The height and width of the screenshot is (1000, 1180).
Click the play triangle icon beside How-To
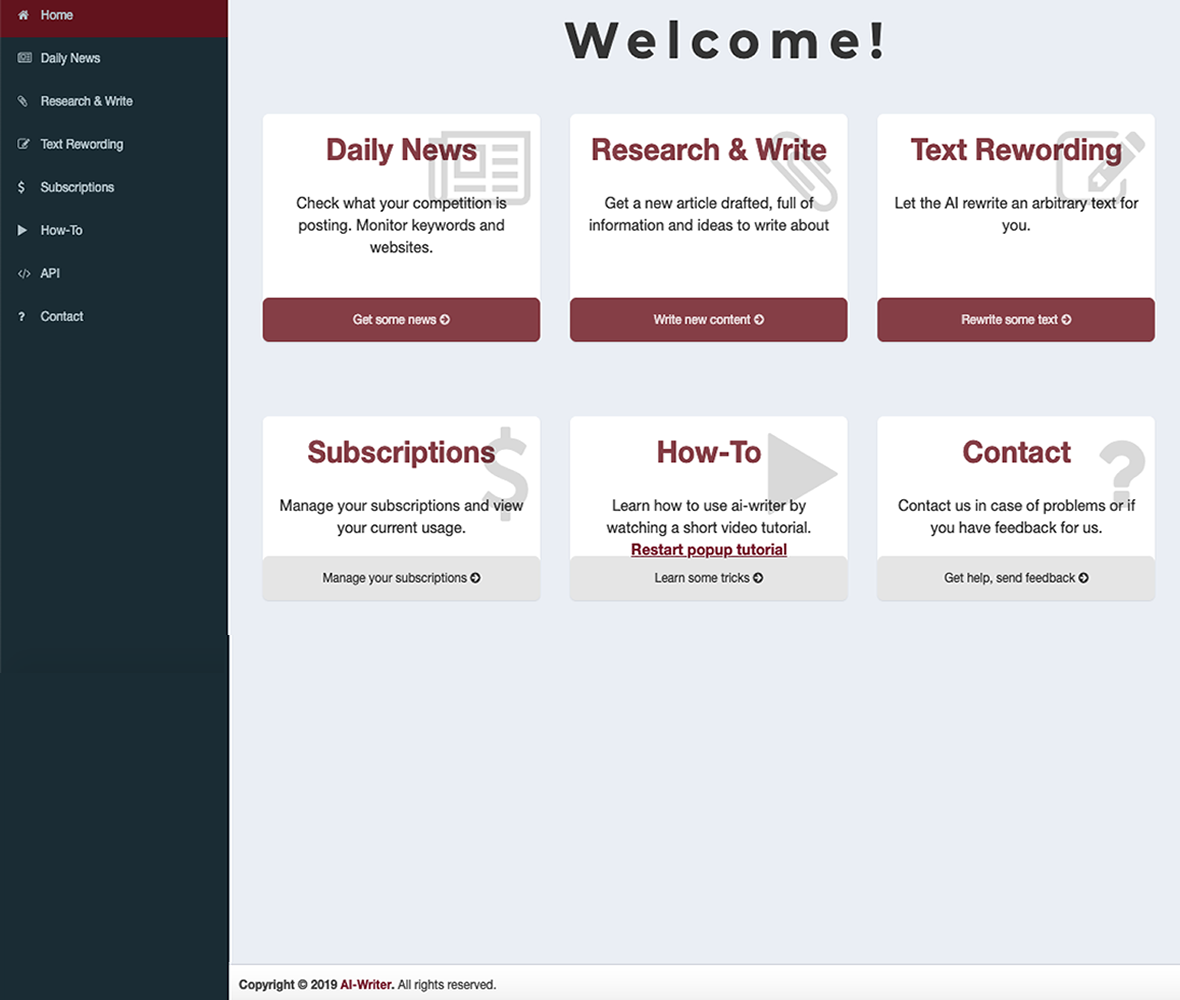tap(22, 230)
